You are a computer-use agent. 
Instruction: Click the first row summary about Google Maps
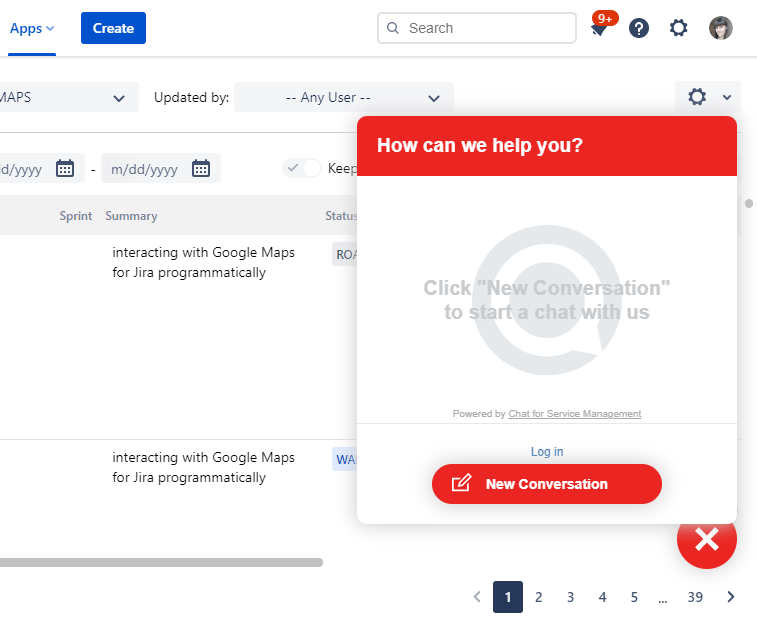coord(203,262)
